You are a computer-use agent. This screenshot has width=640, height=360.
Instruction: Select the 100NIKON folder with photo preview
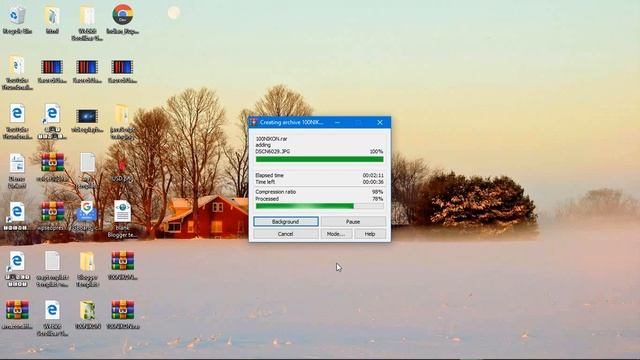87,314
